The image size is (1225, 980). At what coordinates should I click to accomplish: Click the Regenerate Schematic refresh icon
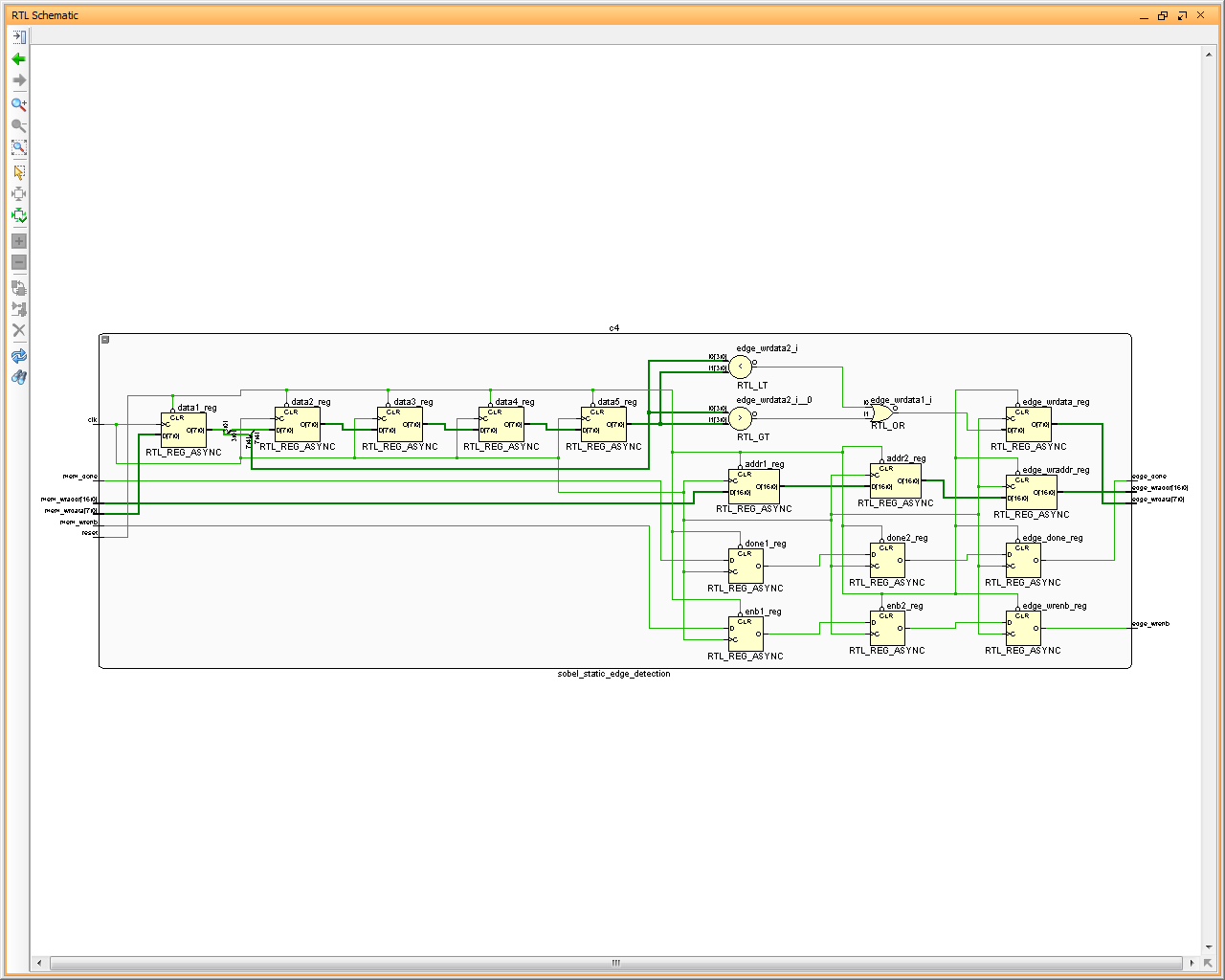(18, 356)
